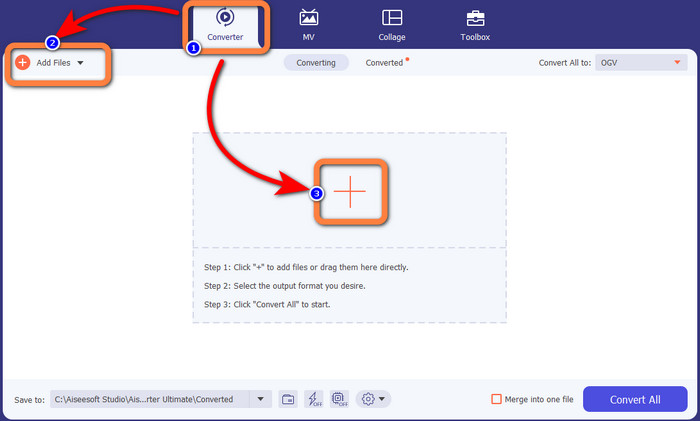Open the Converter tab

click(x=225, y=26)
